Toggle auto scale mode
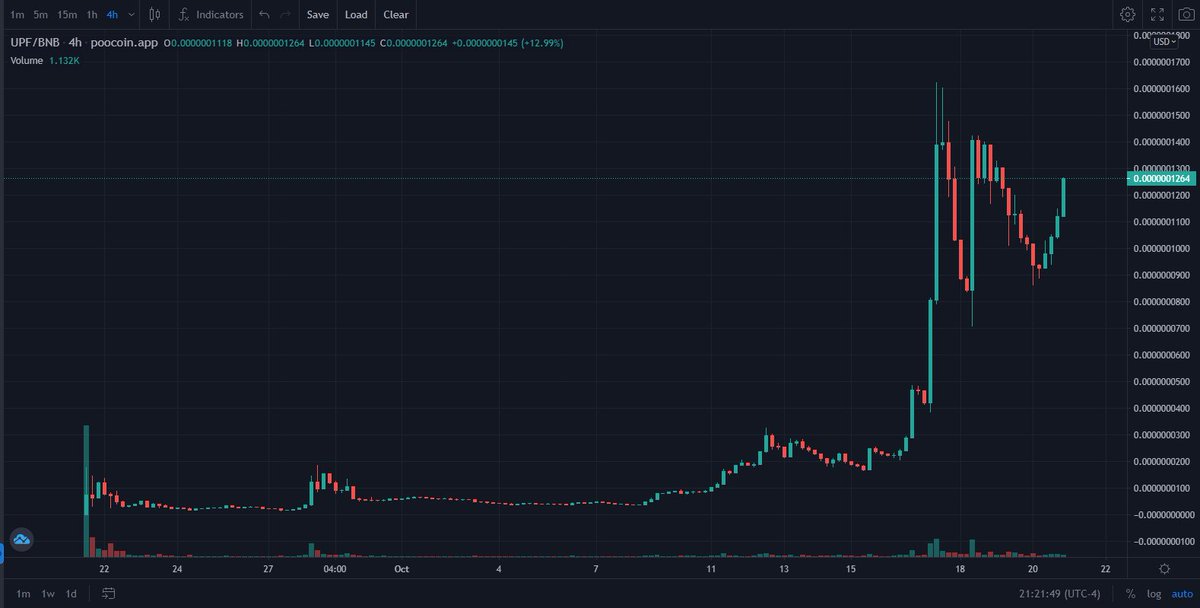The width and height of the screenshot is (1200, 608). [x=1182, y=594]
